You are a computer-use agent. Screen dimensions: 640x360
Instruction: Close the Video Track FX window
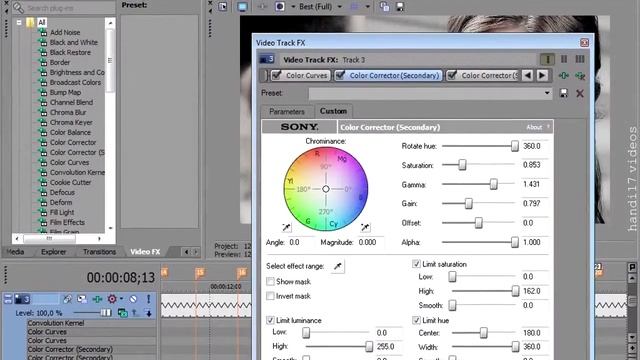584,43
